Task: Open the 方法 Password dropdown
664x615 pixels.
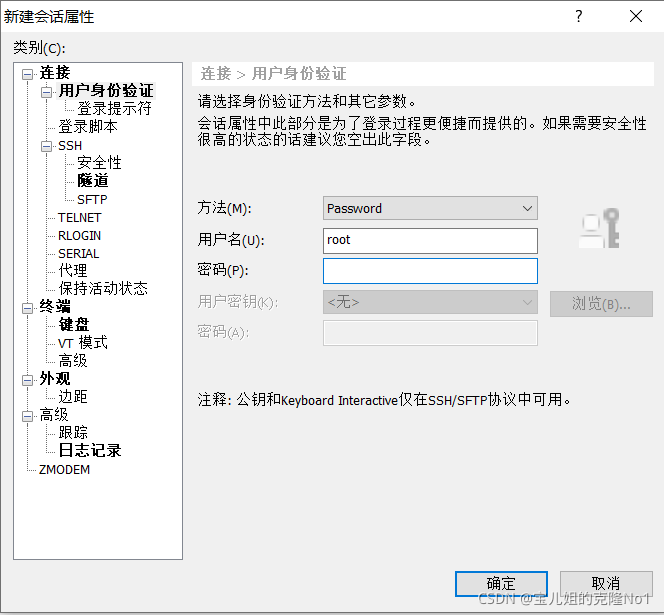Action: click(x=430, y=208)
